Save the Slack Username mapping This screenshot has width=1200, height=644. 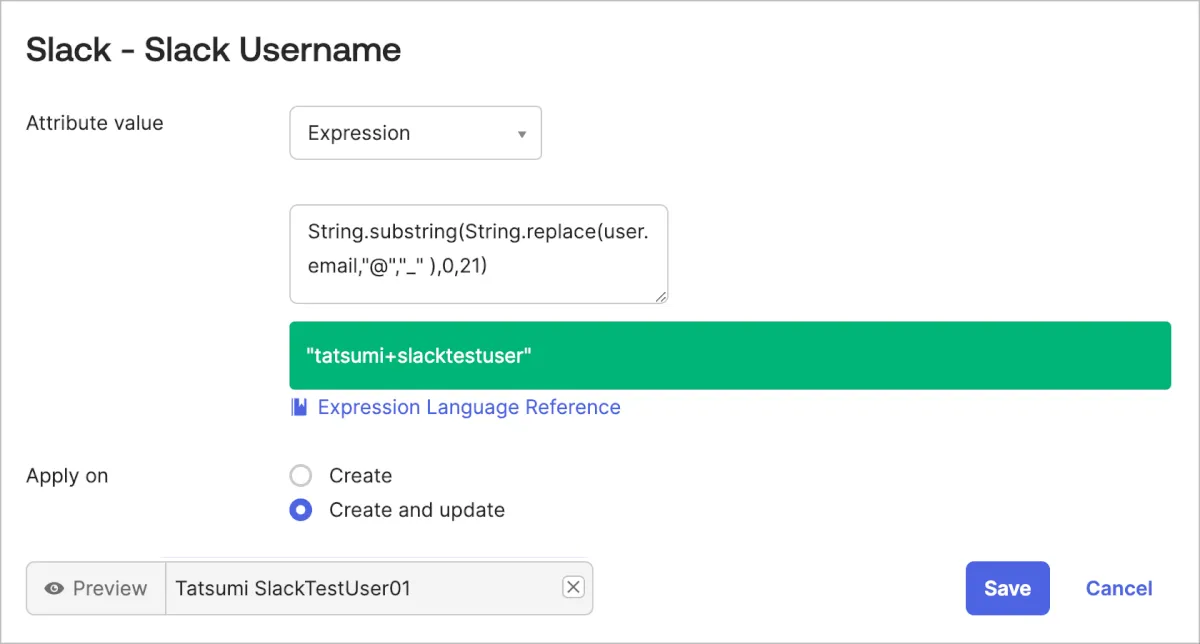tap(1007, 588)
